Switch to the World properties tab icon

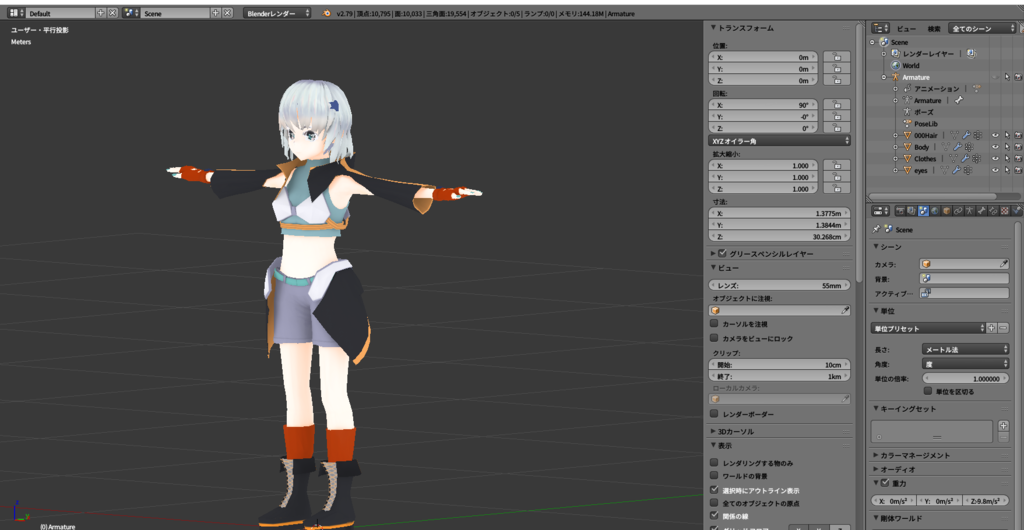(x=935, y=210)
